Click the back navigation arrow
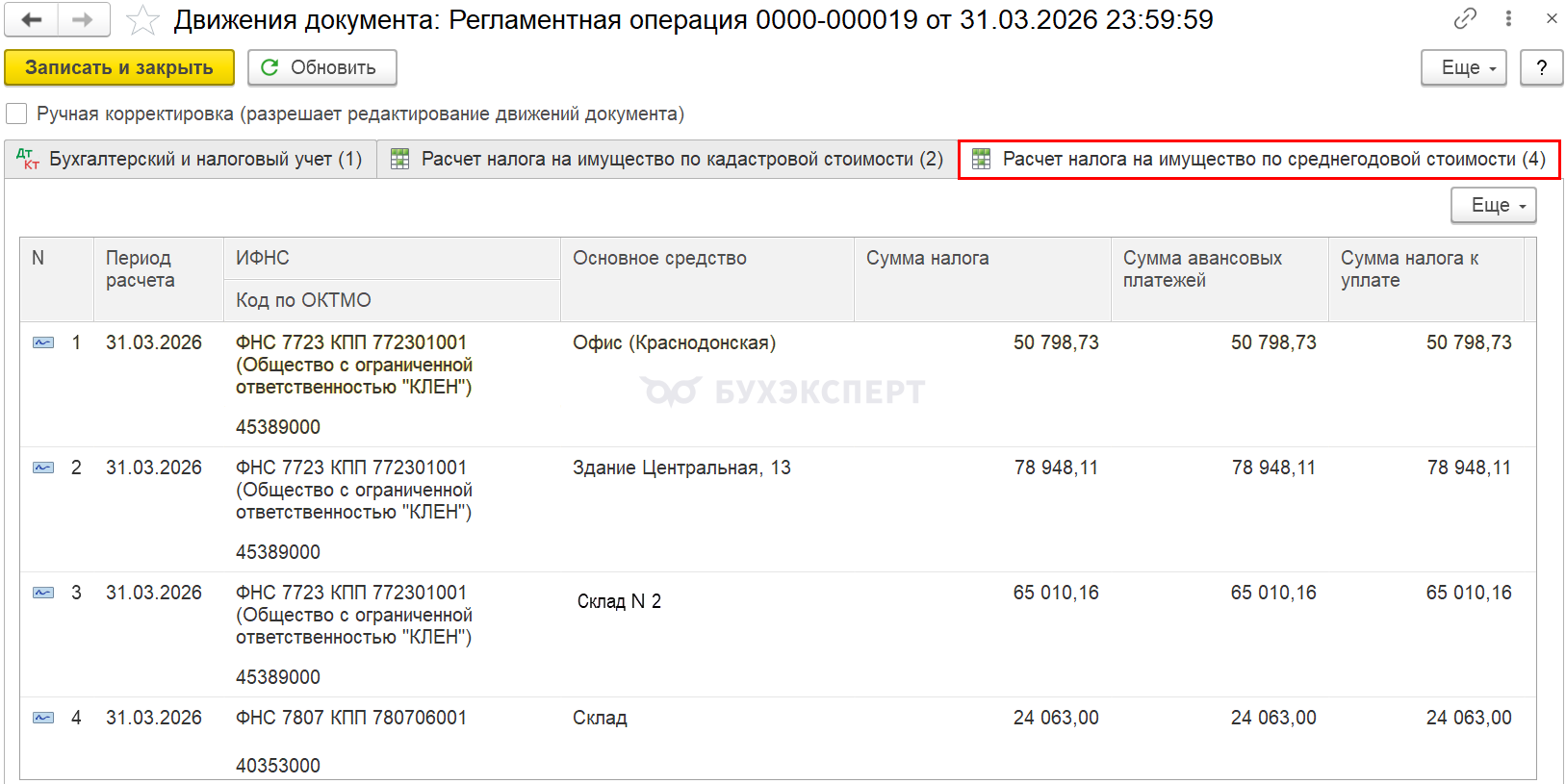Screen dimensions: 1566x784 (32, 19)
